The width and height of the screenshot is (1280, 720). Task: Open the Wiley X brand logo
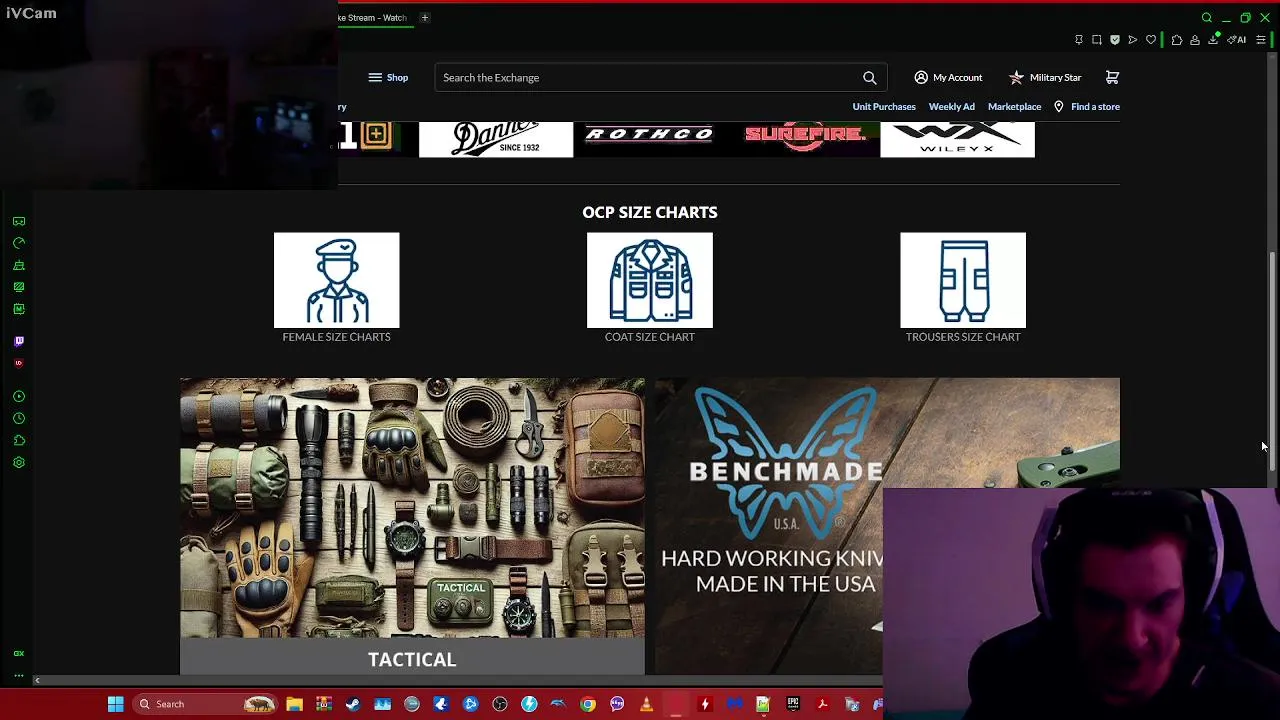point(957,139)
